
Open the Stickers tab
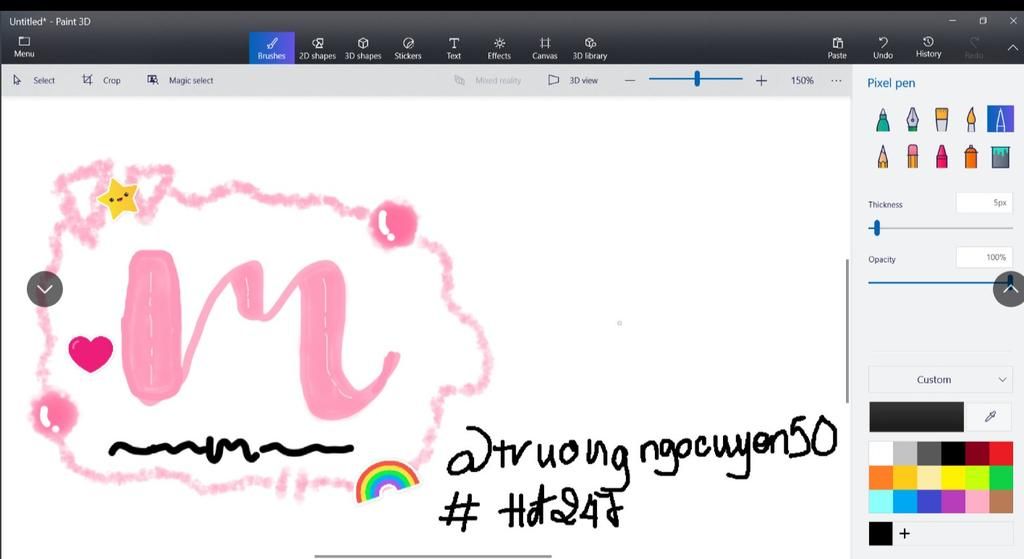pyautogui.click(x=408, y=48)
